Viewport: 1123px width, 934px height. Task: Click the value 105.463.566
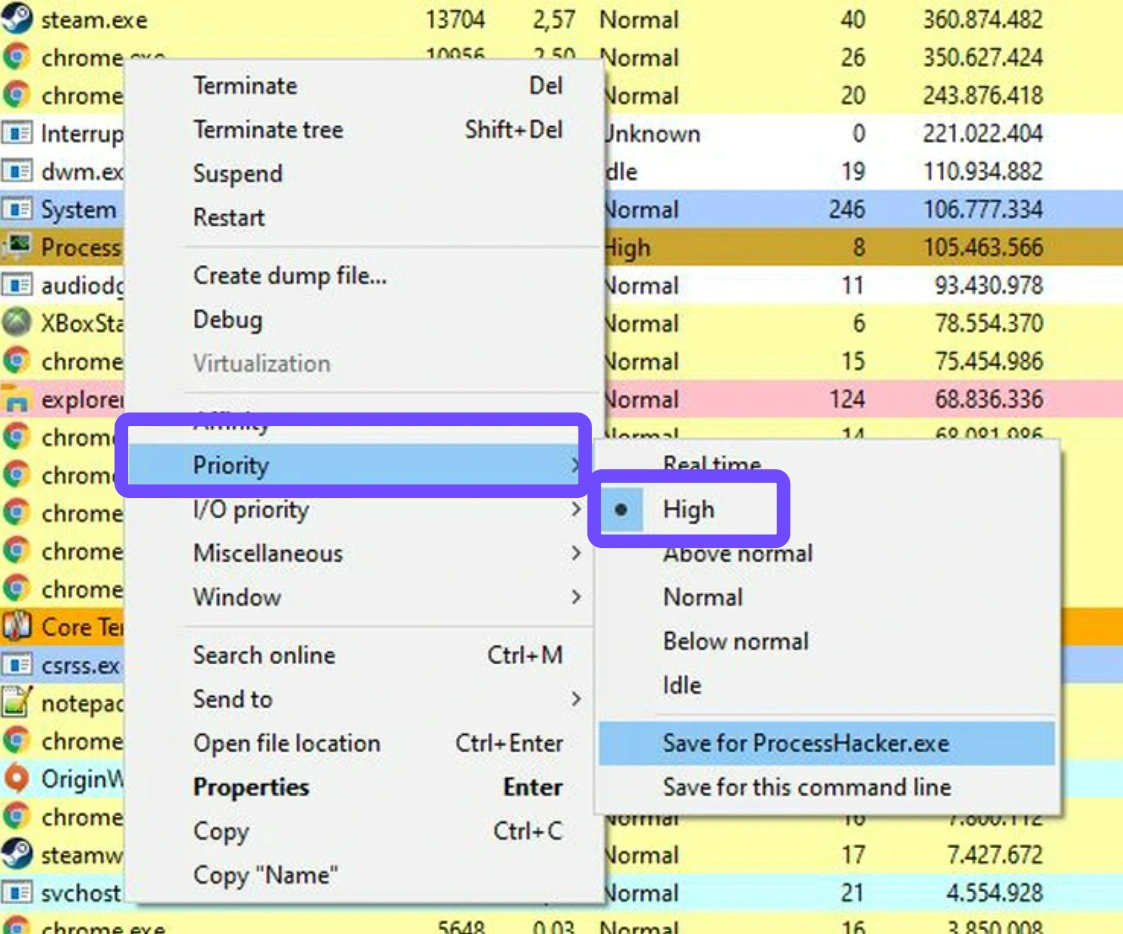[x=982, y=246]
